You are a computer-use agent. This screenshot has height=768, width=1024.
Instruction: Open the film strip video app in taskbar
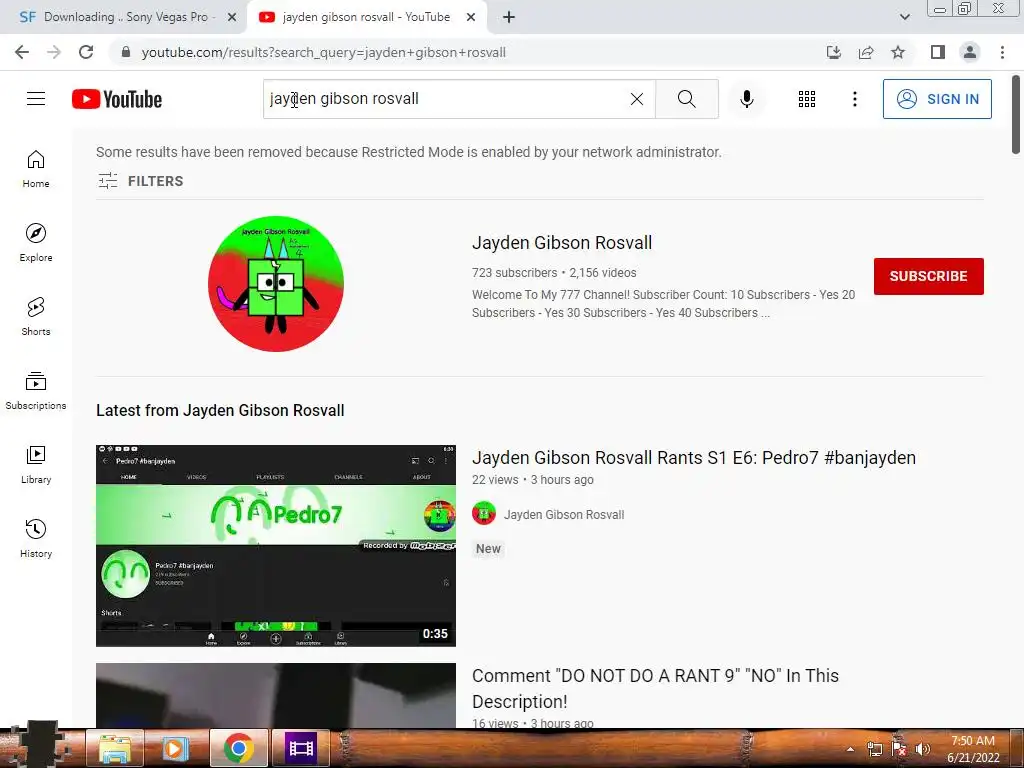tap(300, 748)
